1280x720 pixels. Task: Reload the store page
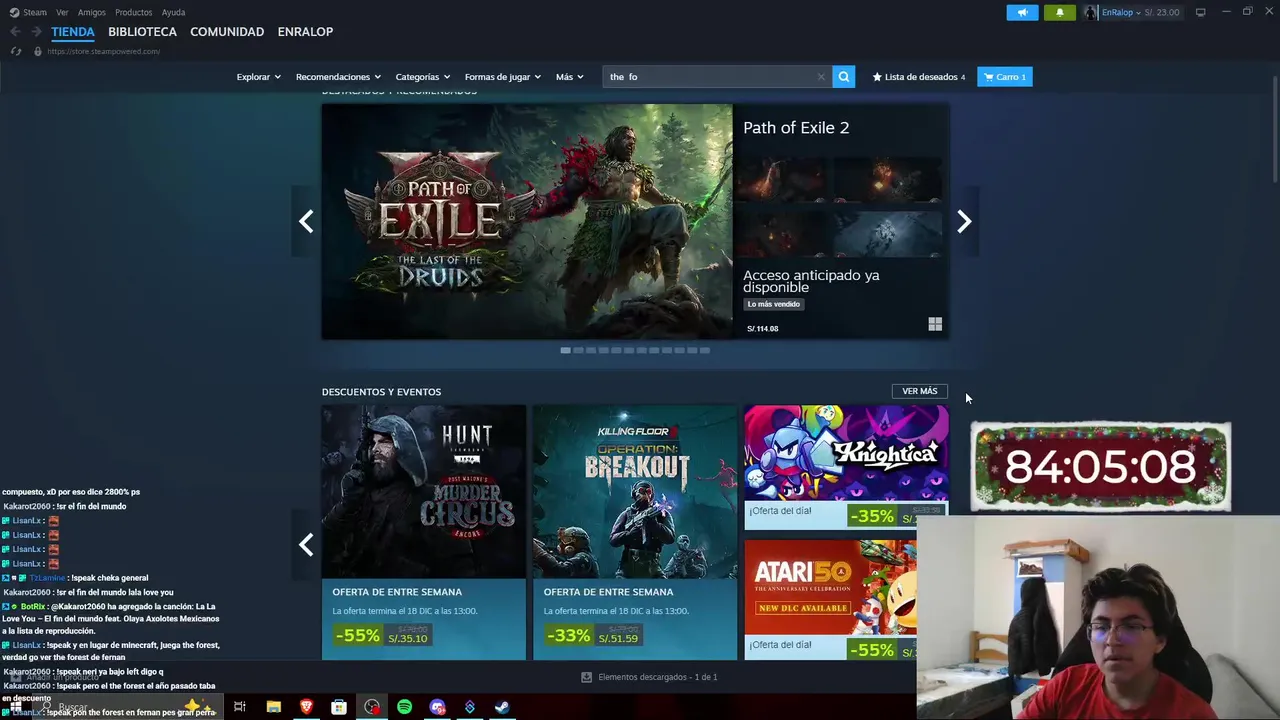(15, 51)
